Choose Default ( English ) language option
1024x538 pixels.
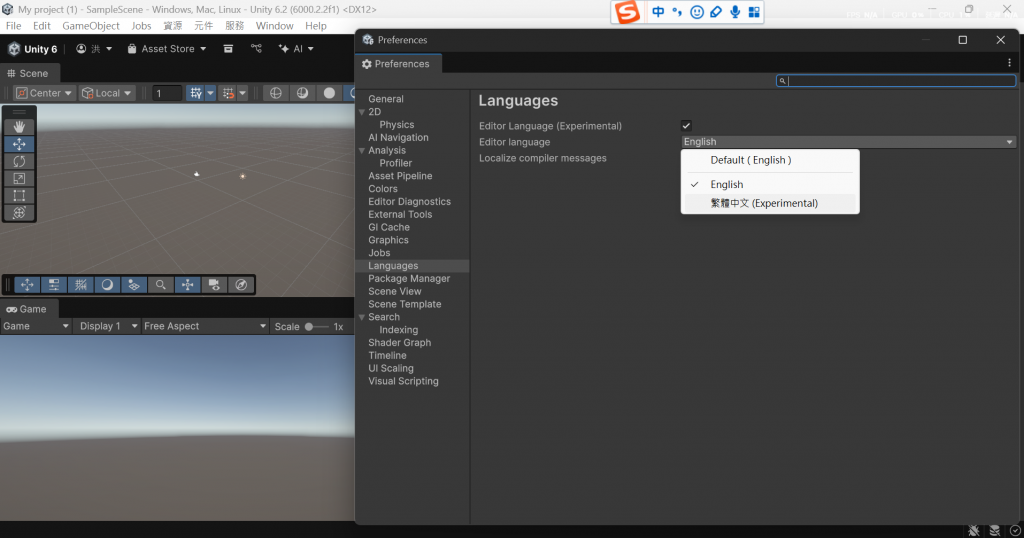[770, 160]
